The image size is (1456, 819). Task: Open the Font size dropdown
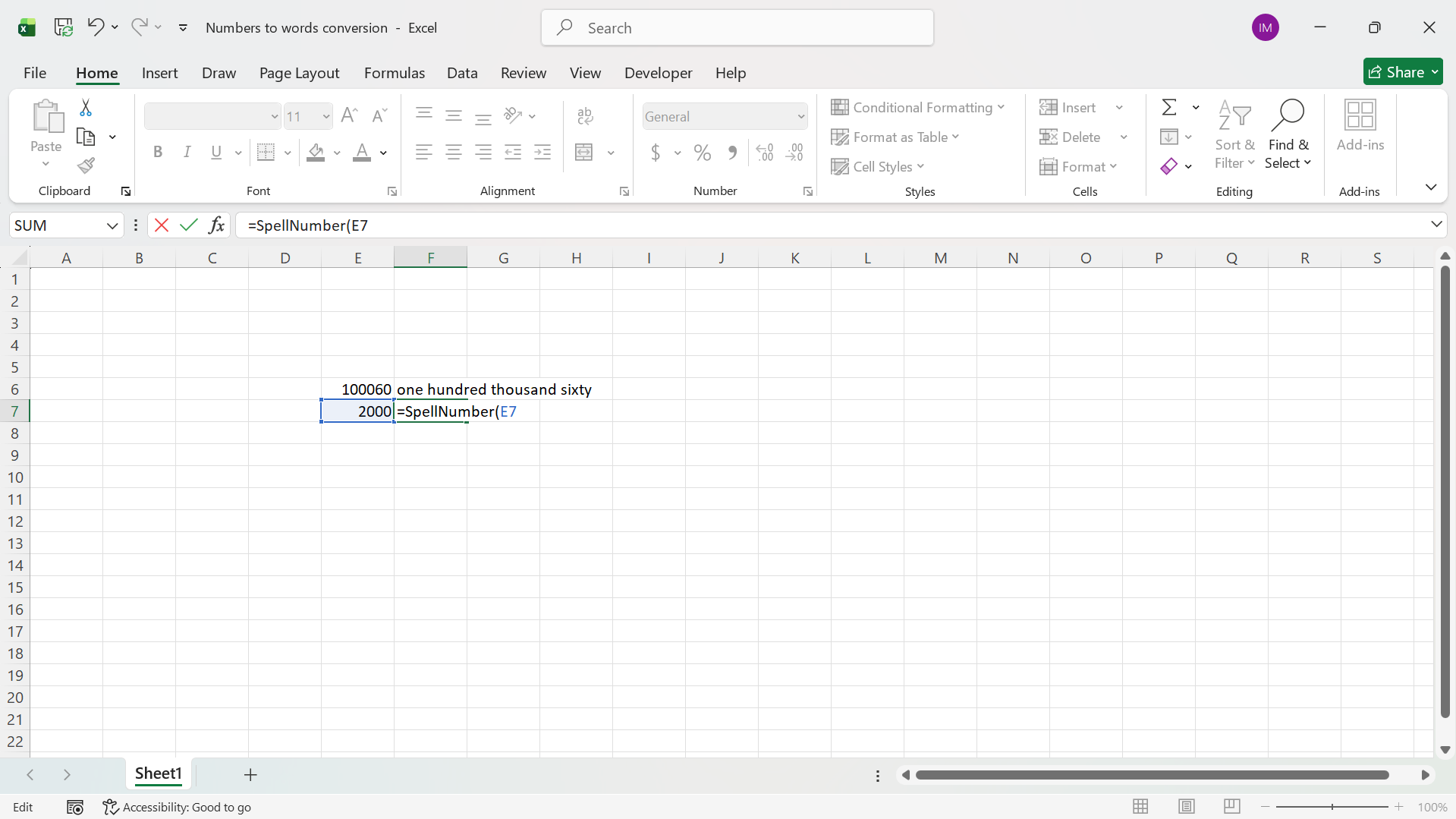click(x=326, y=117)
